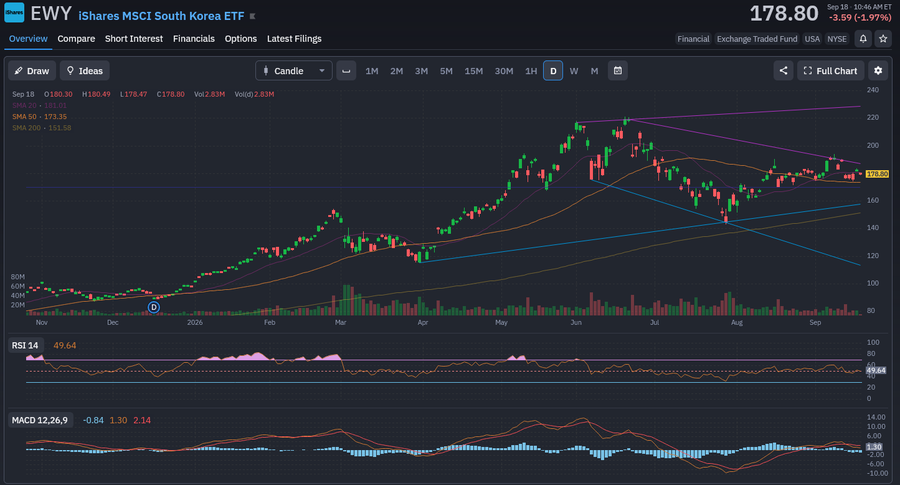Open the Short Interest tab
The image size is (900, 485).
[134, 38]
